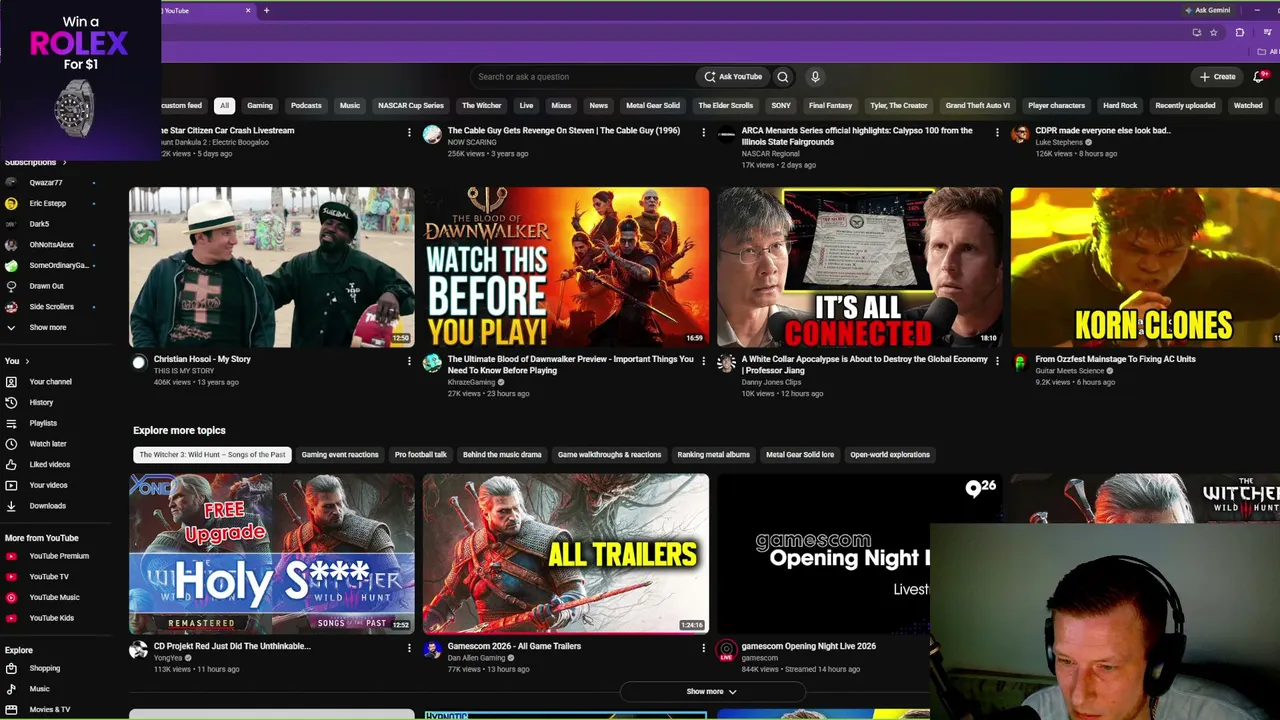The width and height of the screenshot is (1280, 720).
Task: Open more options for Blood of Dawnwalker Preview
Action: click(x=703, y=360)
